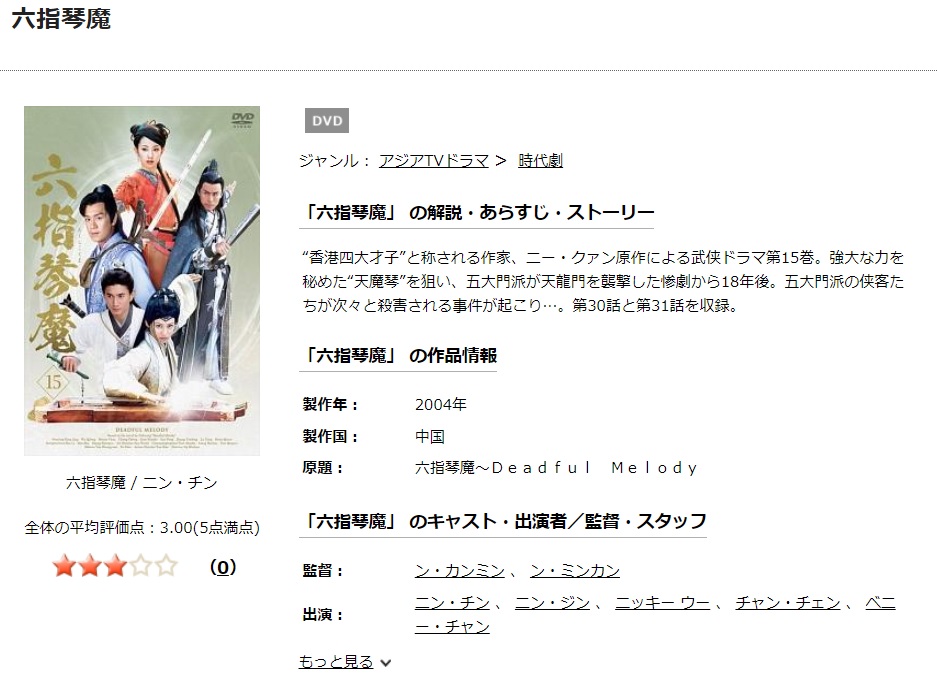Open director ン・カンミン's page
Image resolution: width=937 pixels, height=681 pixels.
(460, 571)
